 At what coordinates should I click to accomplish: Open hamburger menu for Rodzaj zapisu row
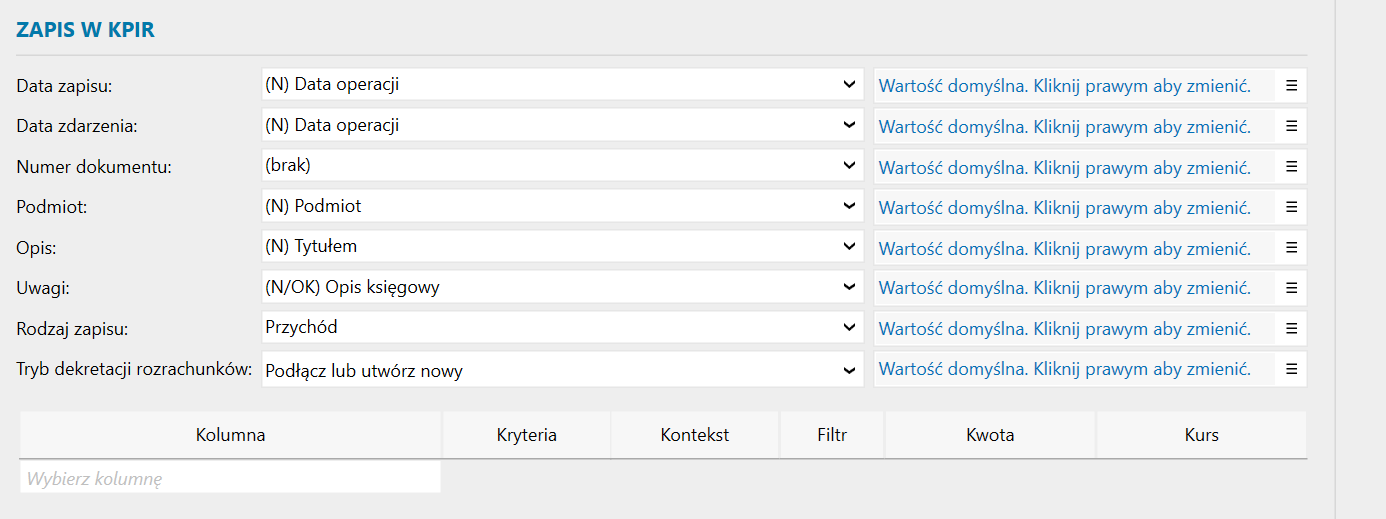[1291, 328]
